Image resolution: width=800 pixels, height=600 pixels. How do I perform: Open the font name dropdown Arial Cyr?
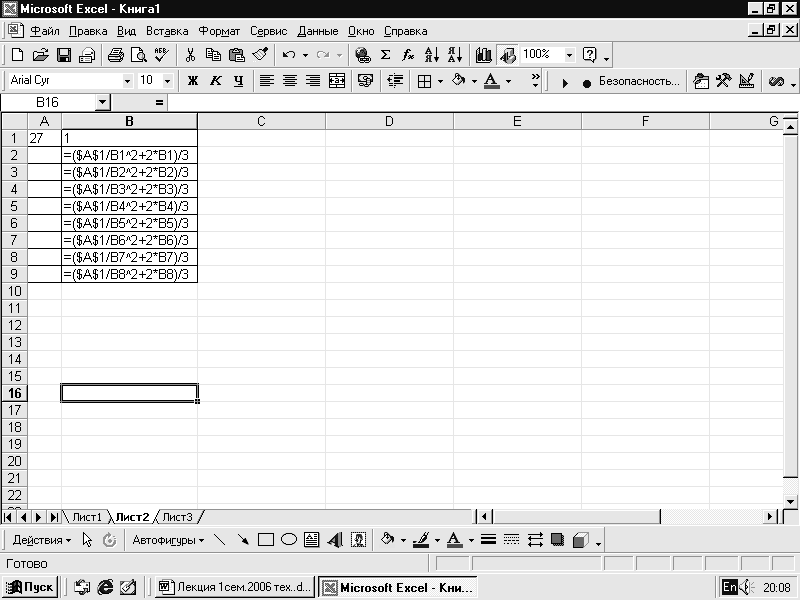(127, 81)
